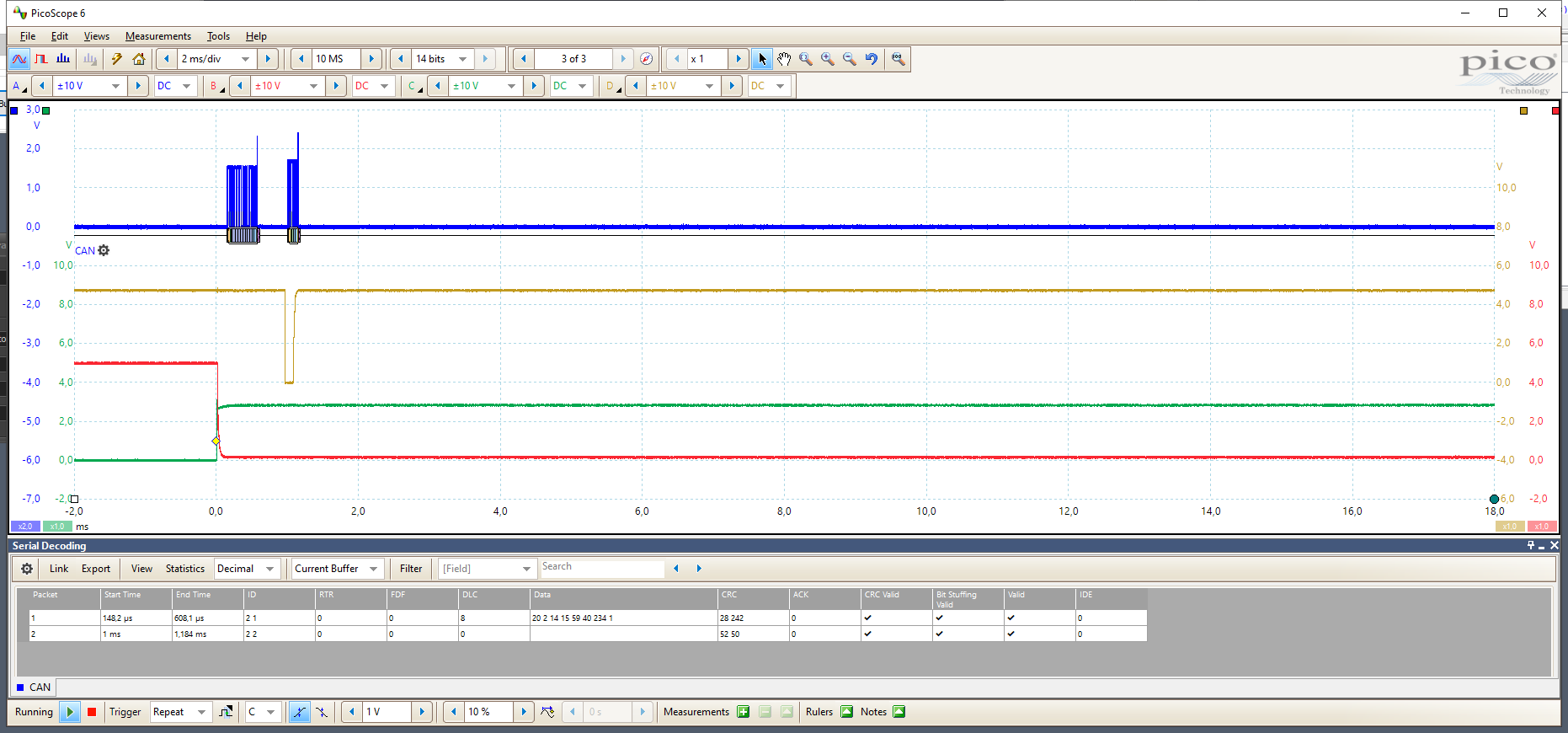Viewport: 1568px width, 733px height.
Task: Click the Export button
Action: (x=96, y=569)
